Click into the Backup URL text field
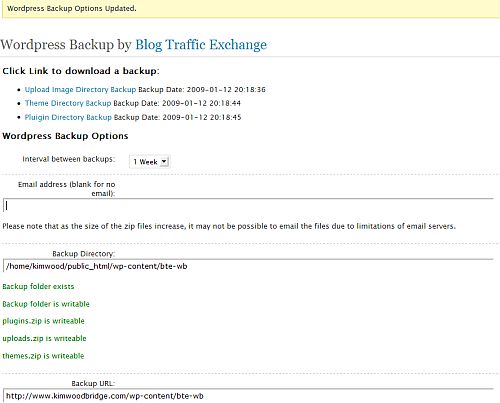Screen dimensions: 500x403 248,396
